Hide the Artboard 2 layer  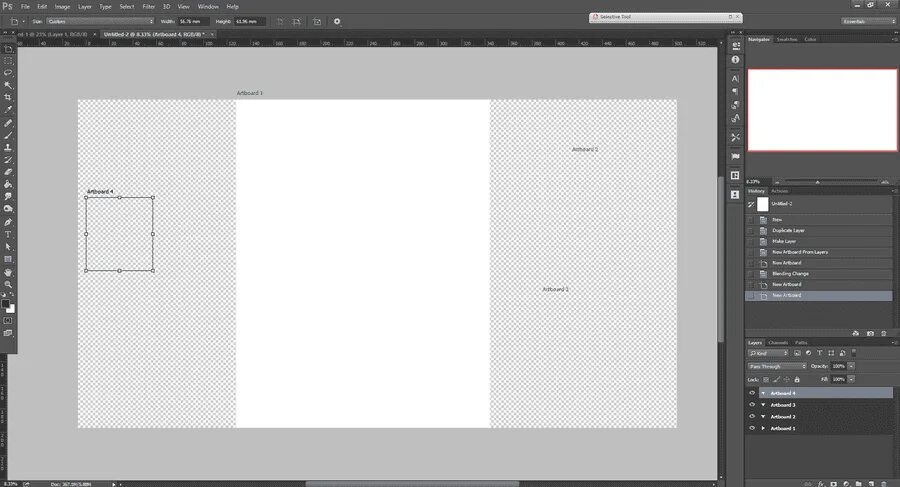click(x=752, y=416)
